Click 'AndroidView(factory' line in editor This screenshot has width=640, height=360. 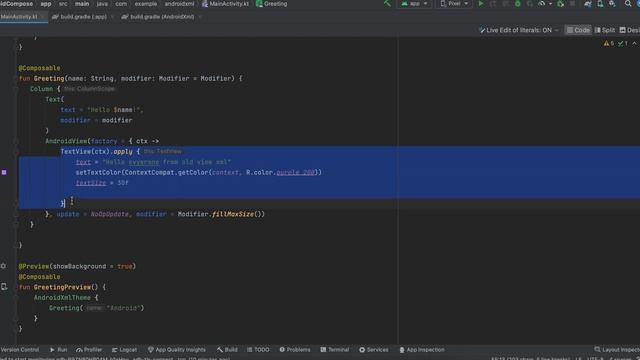point(102,141)
